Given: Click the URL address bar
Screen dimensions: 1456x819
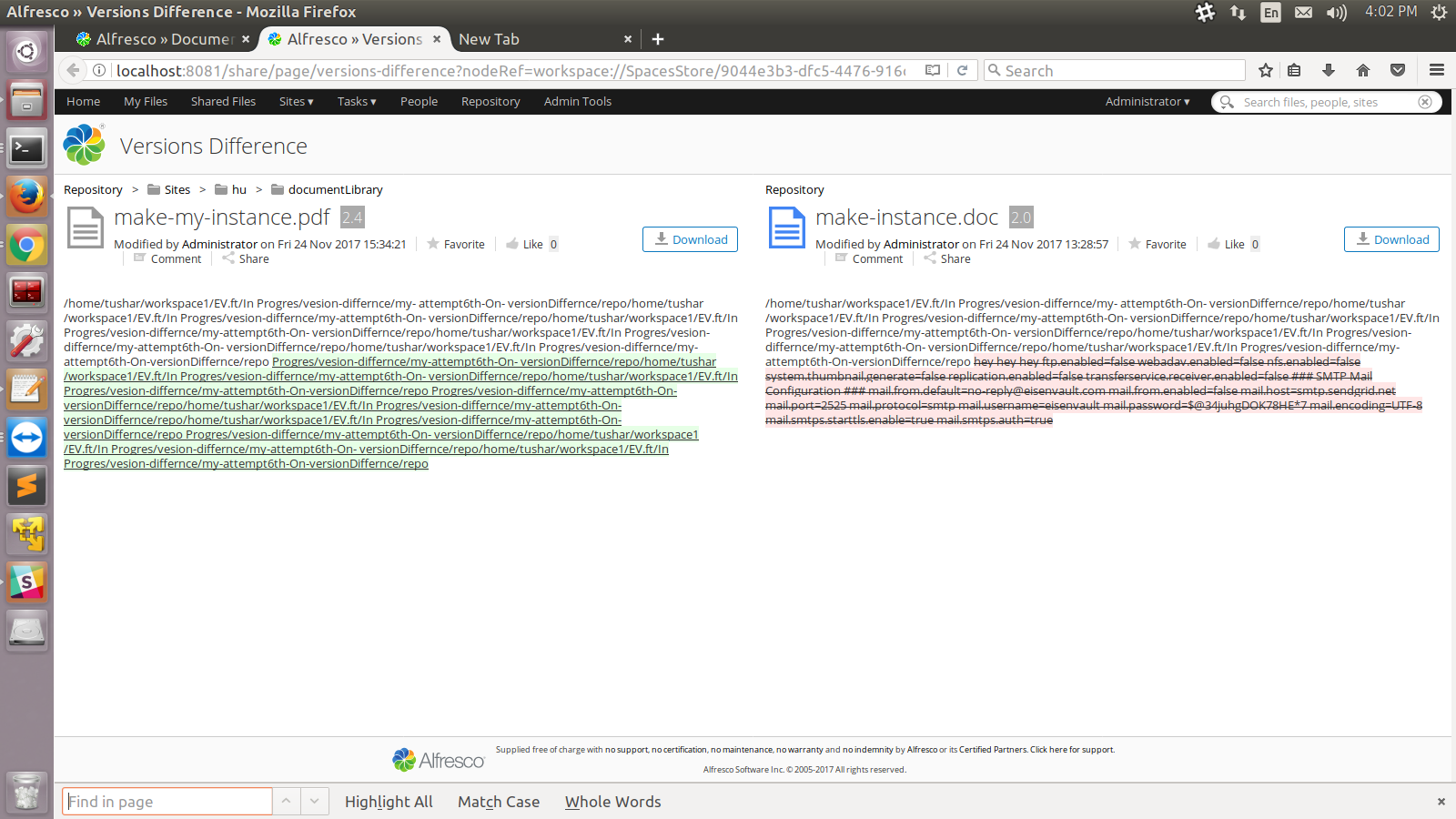Looking at the screenshot, I should (511, 71).
